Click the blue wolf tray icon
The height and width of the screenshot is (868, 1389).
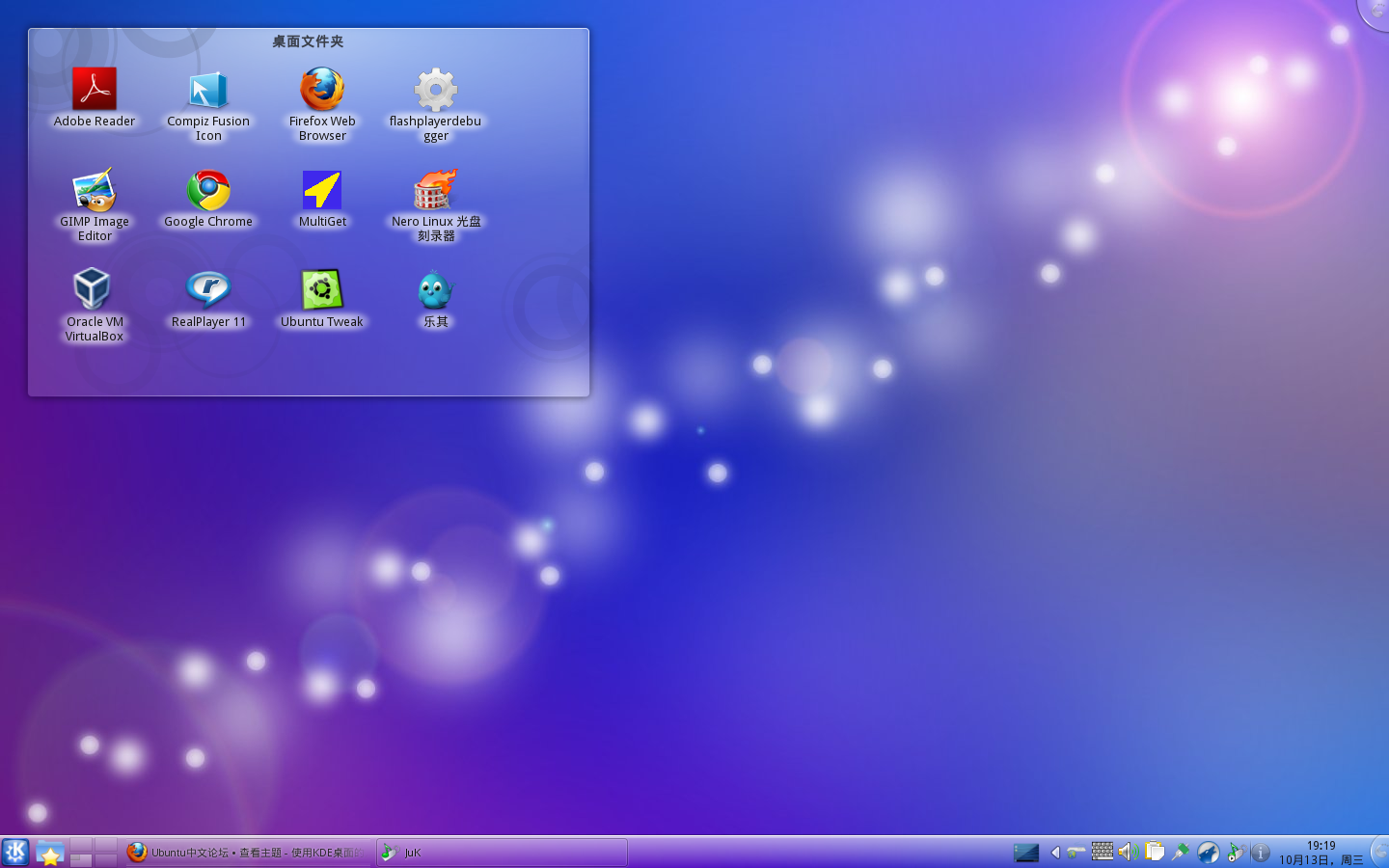[1208, 853]
